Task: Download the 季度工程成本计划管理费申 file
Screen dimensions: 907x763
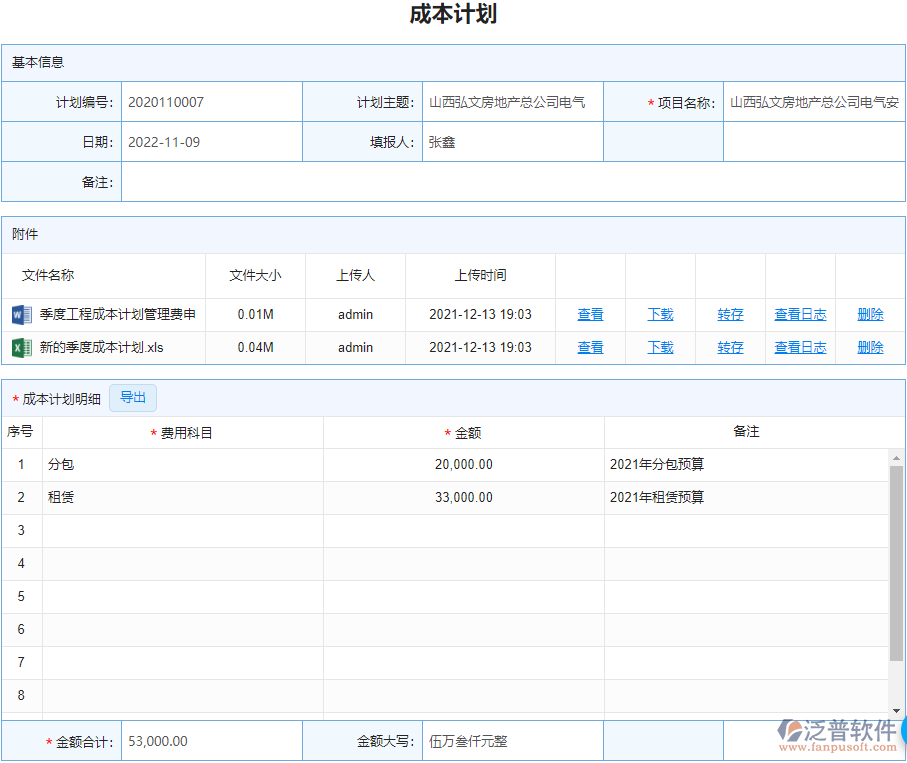Action: 659,314
